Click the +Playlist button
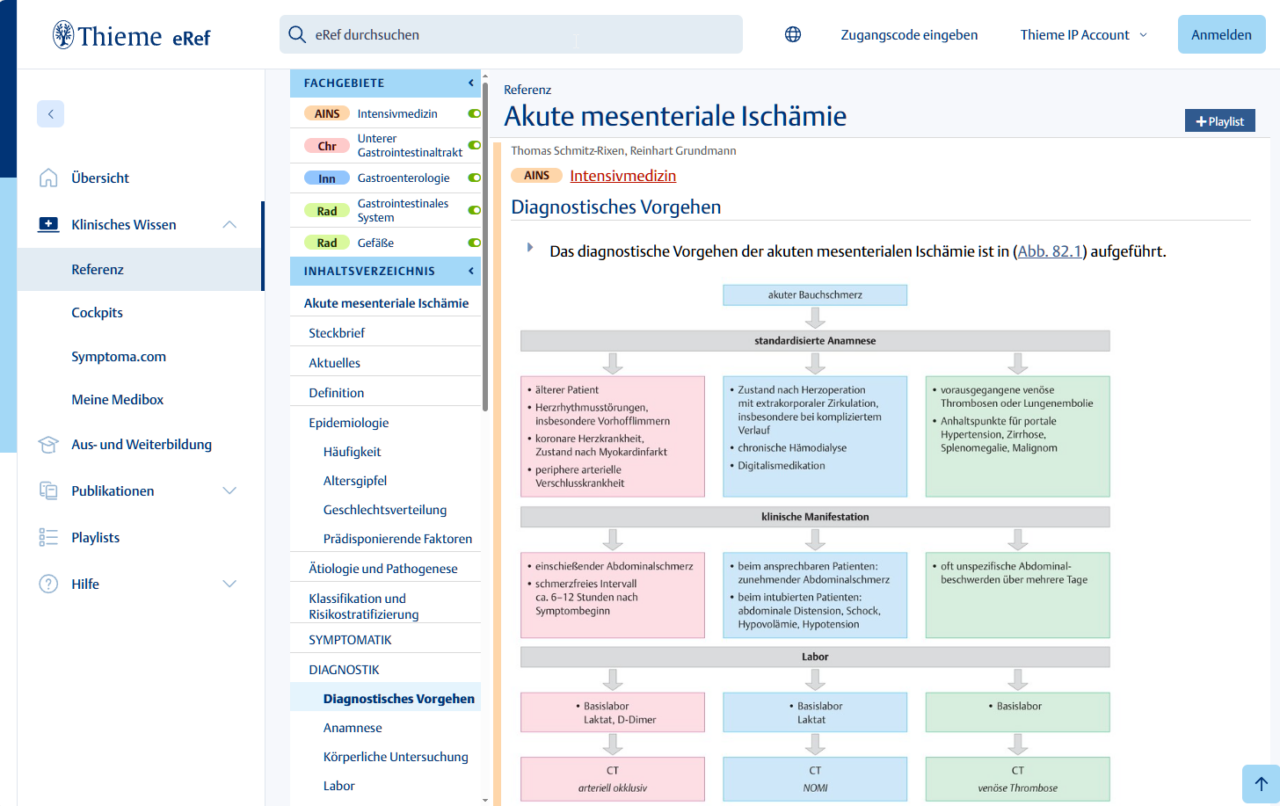This screenshot has width=1280, height=806. 1218,120
